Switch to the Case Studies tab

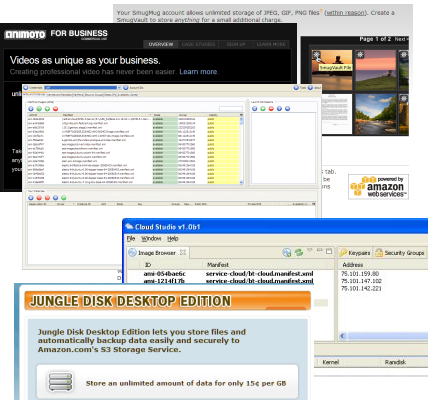pyautogui.click(x=198, y=44)
